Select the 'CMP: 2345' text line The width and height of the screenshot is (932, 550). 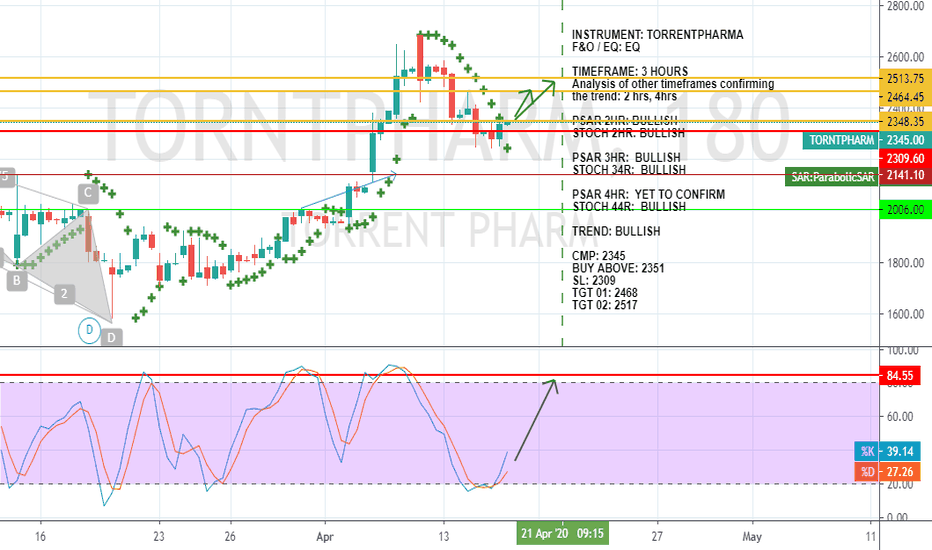tap(599, 256)
